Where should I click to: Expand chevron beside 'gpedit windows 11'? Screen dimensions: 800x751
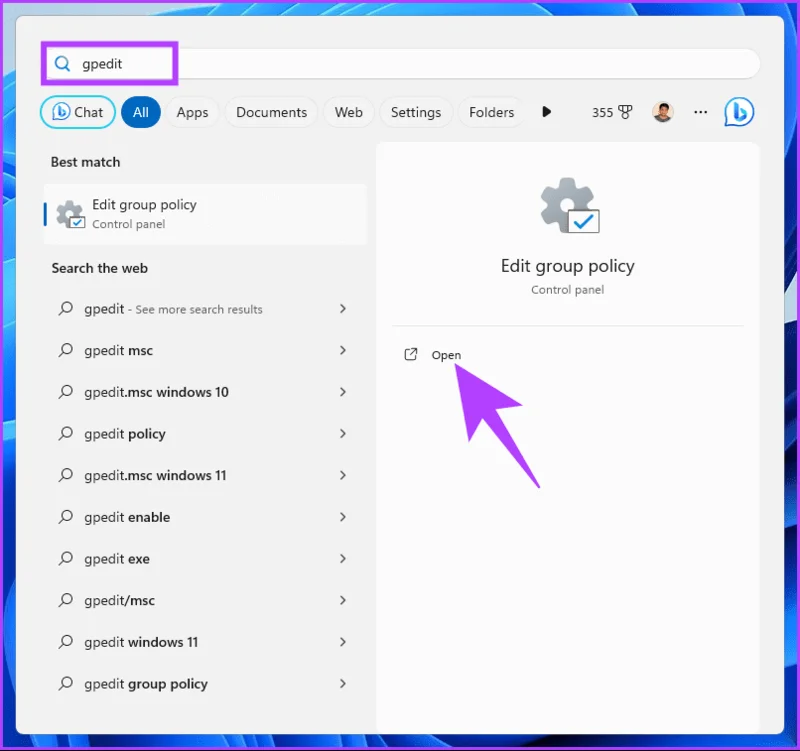[x=343, y=642]
